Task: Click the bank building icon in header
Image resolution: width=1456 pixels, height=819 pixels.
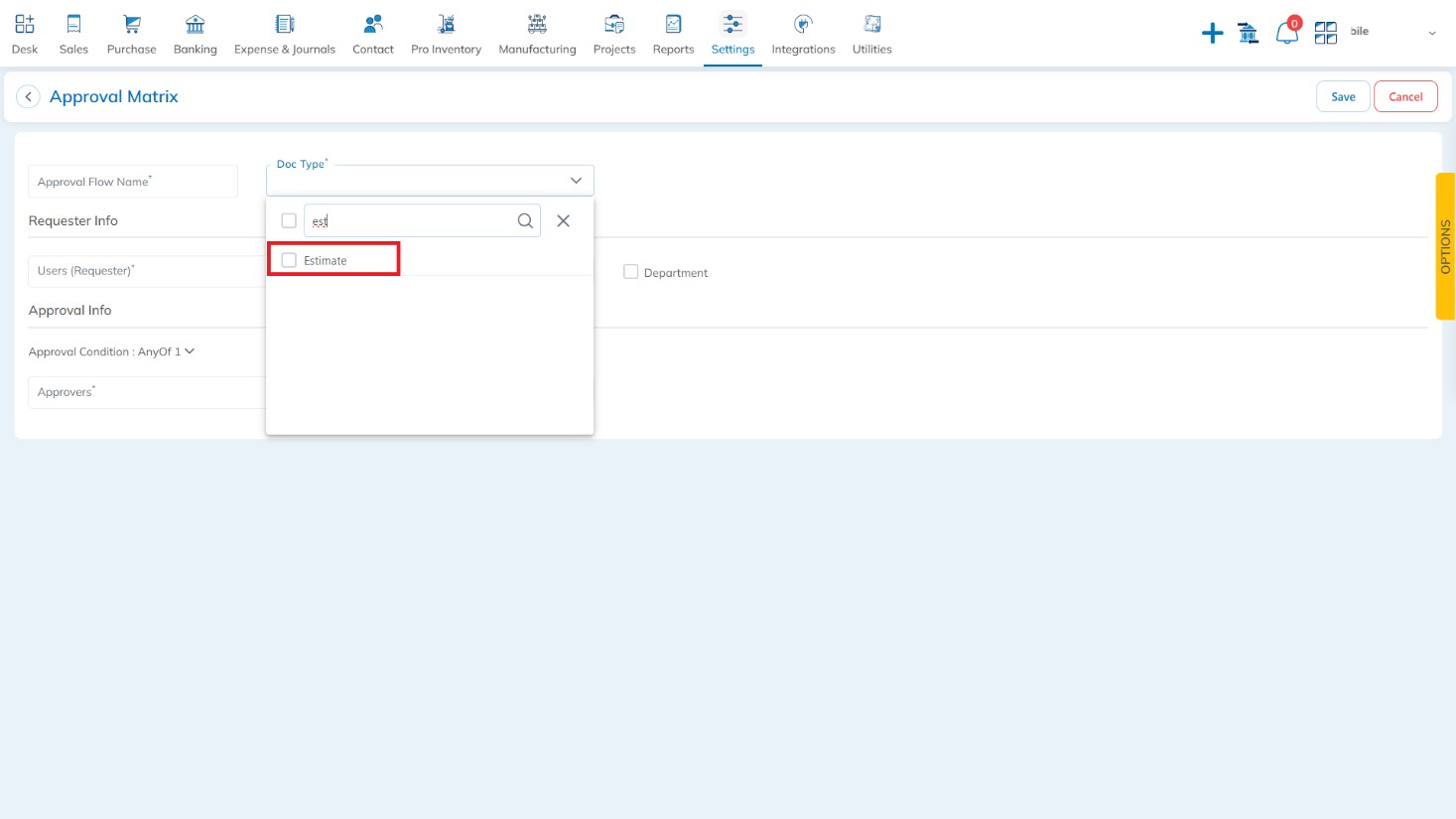Action: click(x=1249, y=34)
